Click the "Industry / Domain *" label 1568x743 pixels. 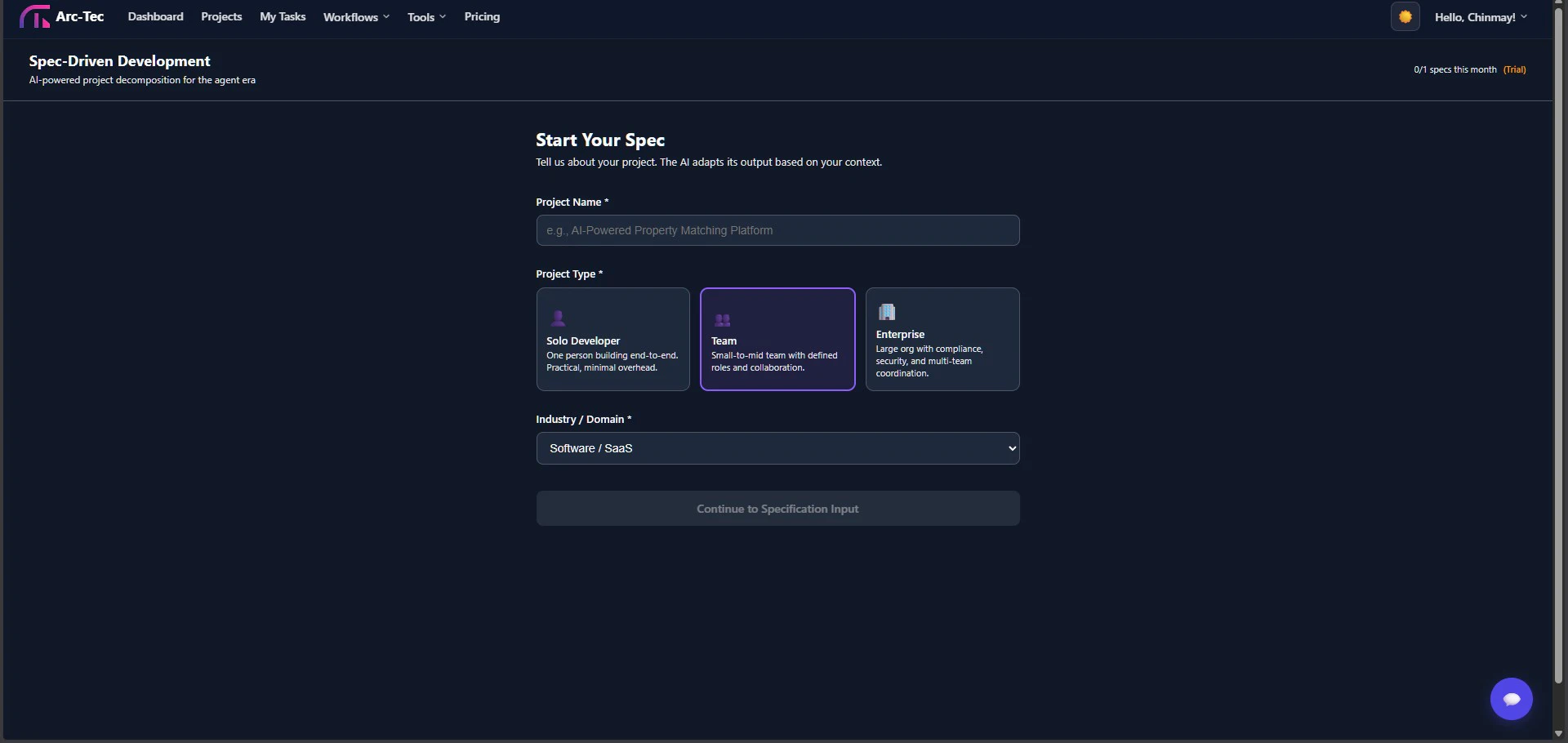[x=584, y=420]
